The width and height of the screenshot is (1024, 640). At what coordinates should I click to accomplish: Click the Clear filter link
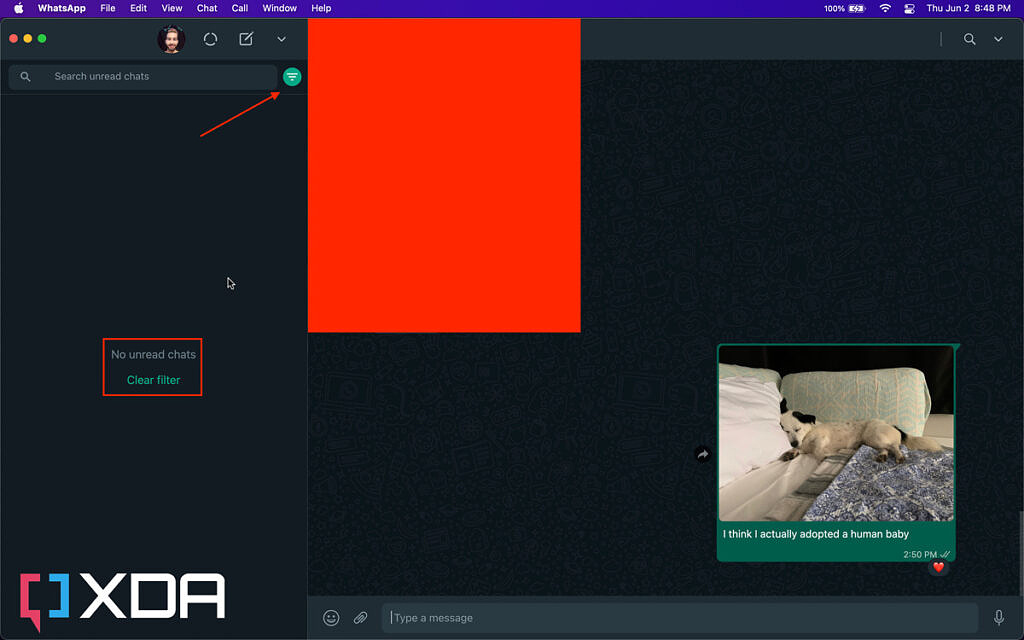pyautogui.click(x=152, y=380)
